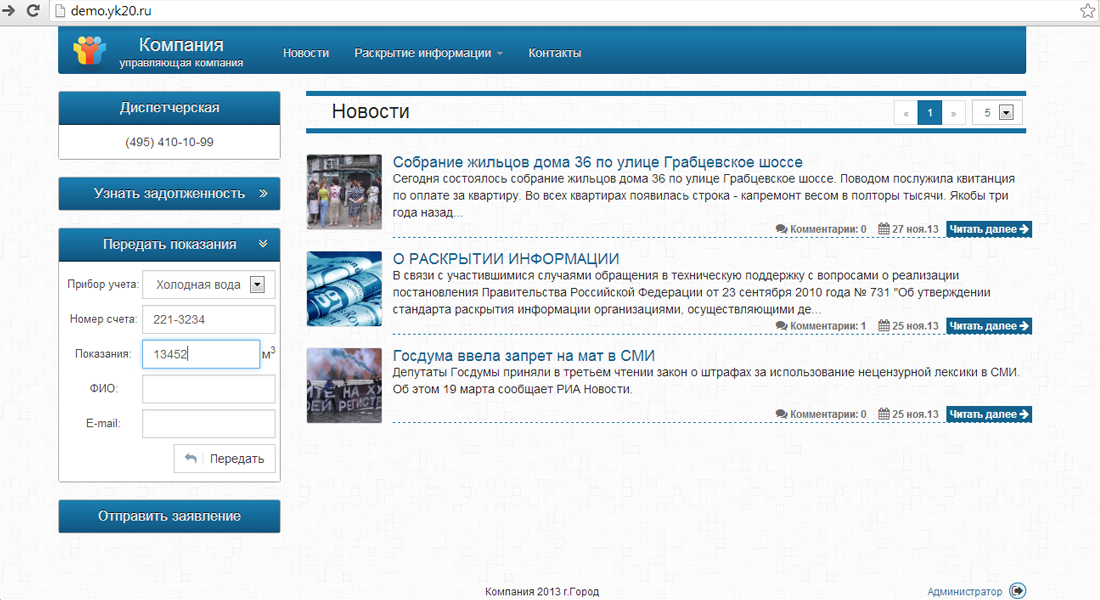1100x600 pixels.
Task: Open the Контакты menu item
Action: (x=554, y=53)
